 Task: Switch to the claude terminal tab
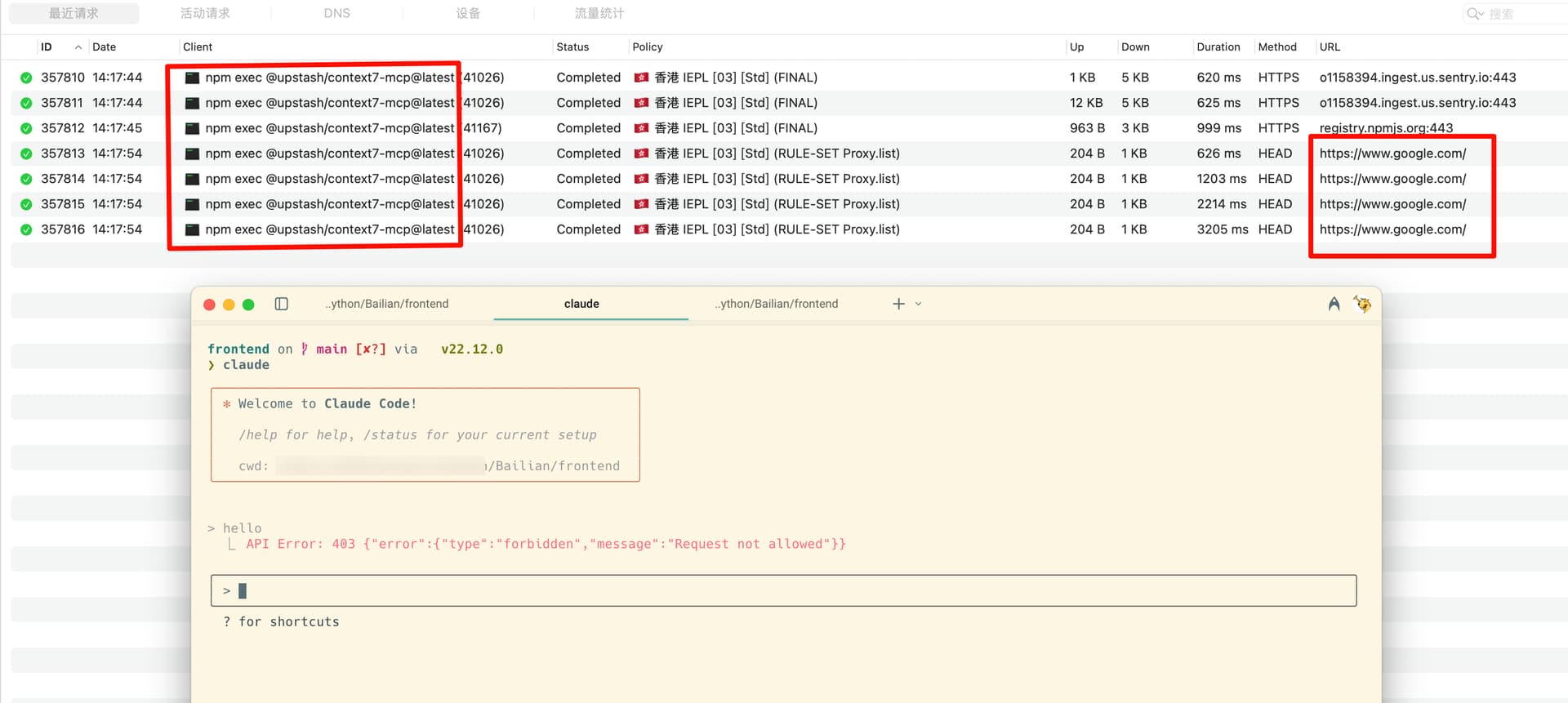[581, 304]
